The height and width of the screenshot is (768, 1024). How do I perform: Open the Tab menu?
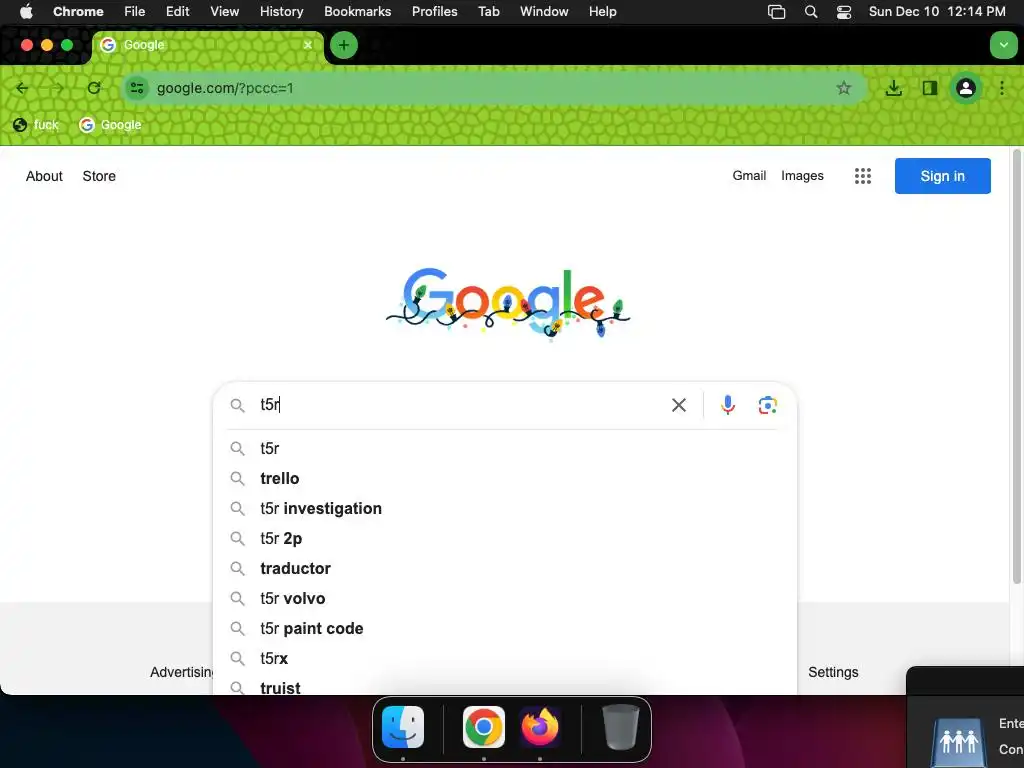[x=488, y=11]
